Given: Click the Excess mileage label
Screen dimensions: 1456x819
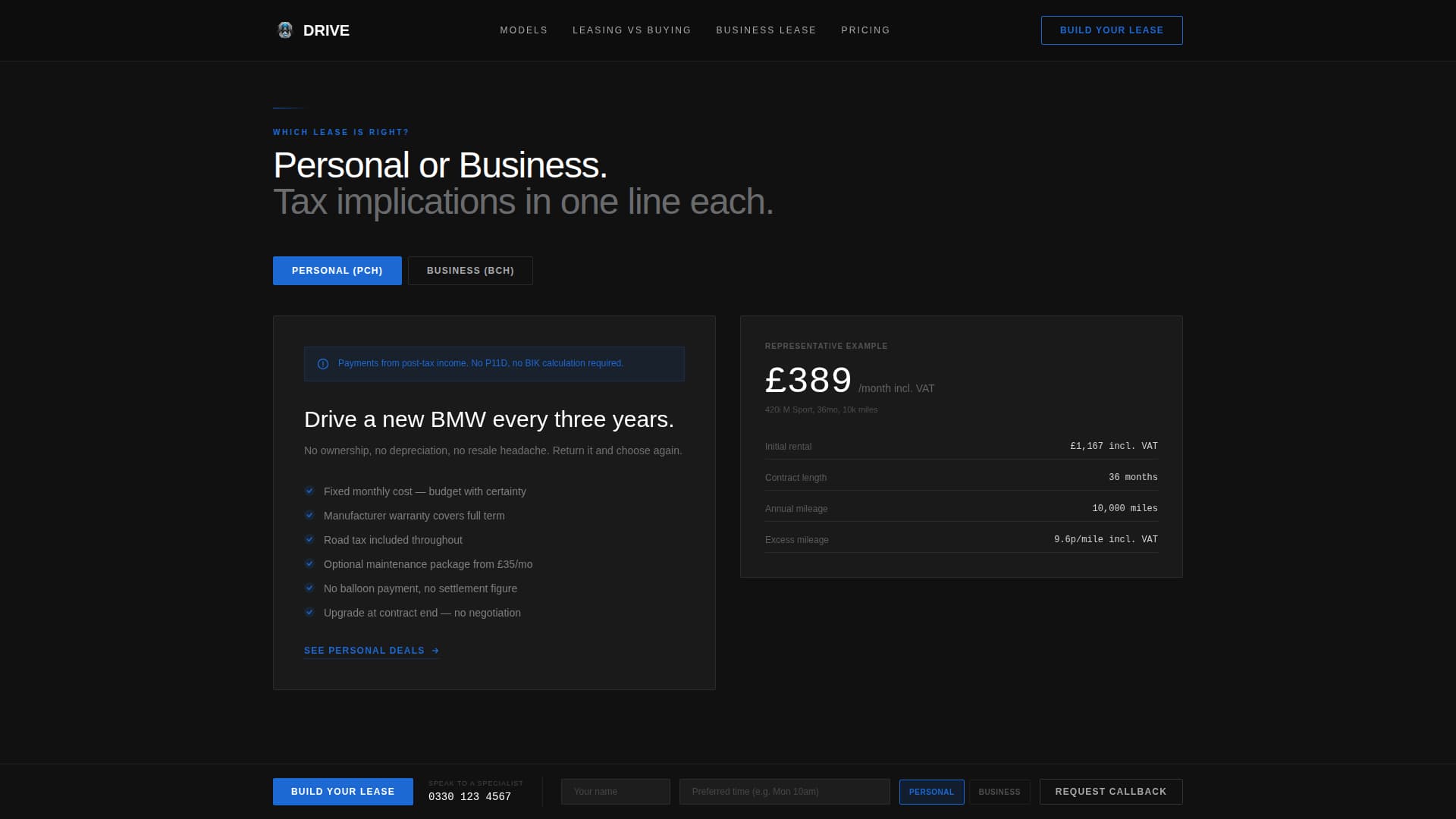Looking at the screenshot, I should pos(797,540).
